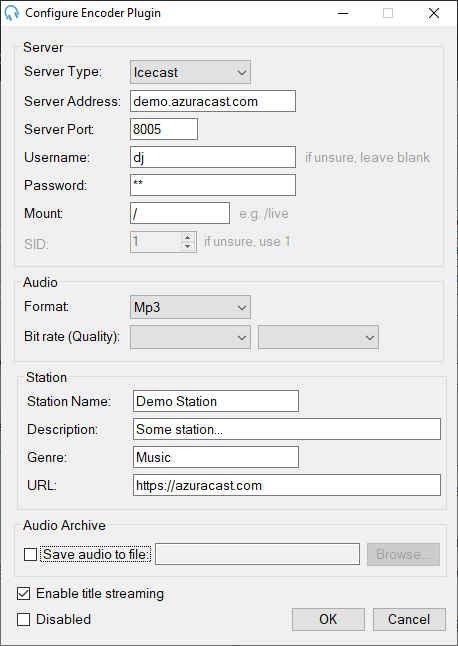The image size is (458, 646).
Task: Open the second Bit rate quality dropdown
Action: tap(318, 337)
